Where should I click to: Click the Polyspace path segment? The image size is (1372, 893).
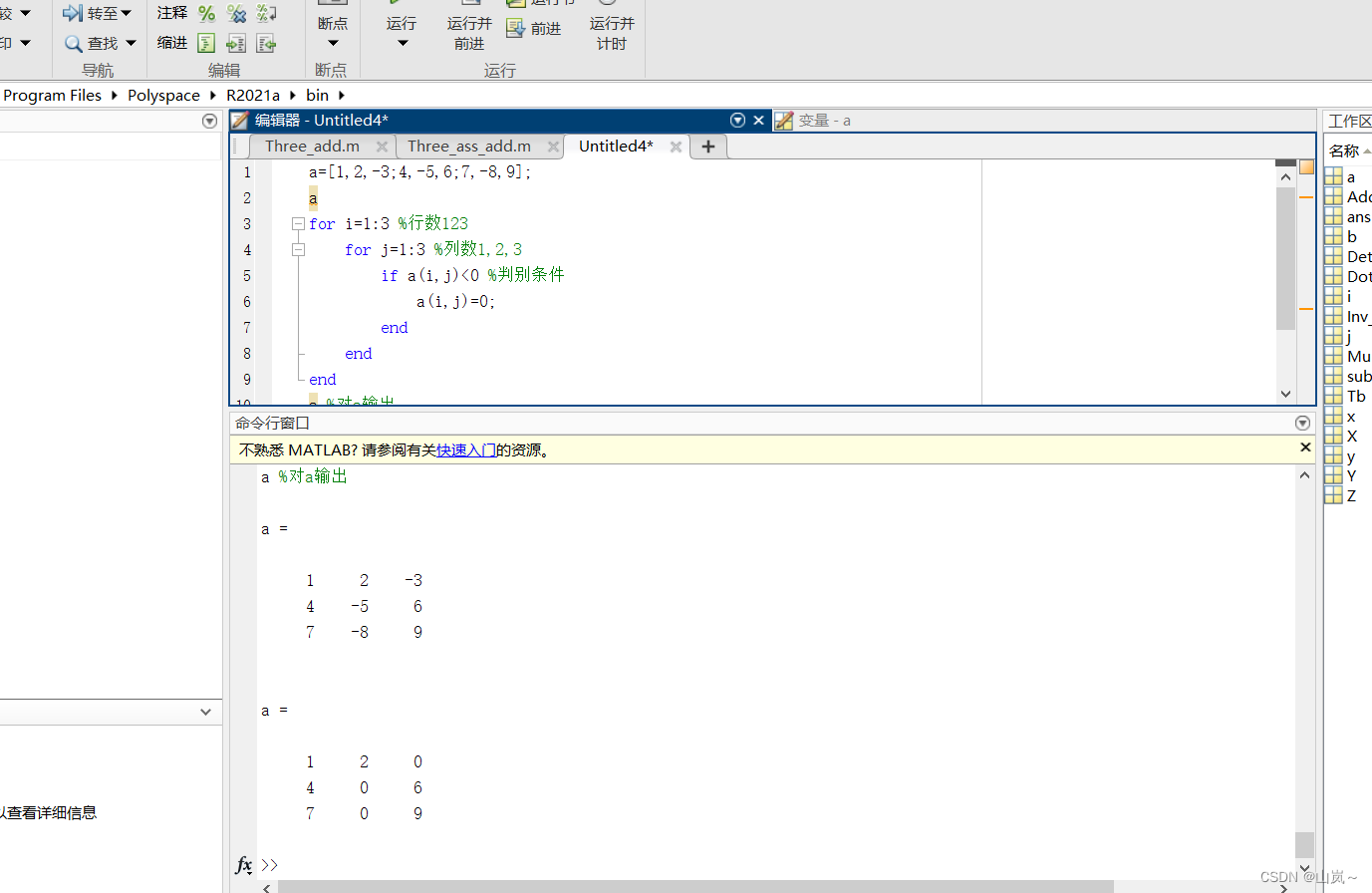163,95
